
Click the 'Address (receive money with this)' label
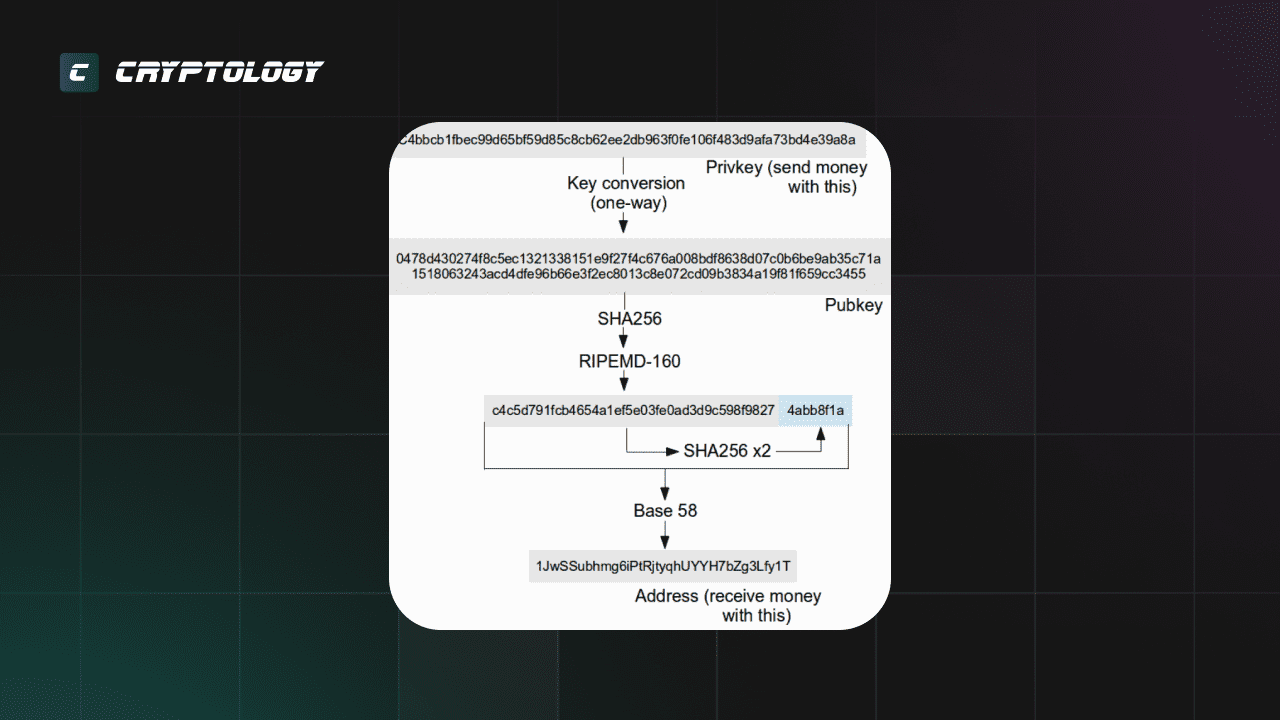point(728,606)
